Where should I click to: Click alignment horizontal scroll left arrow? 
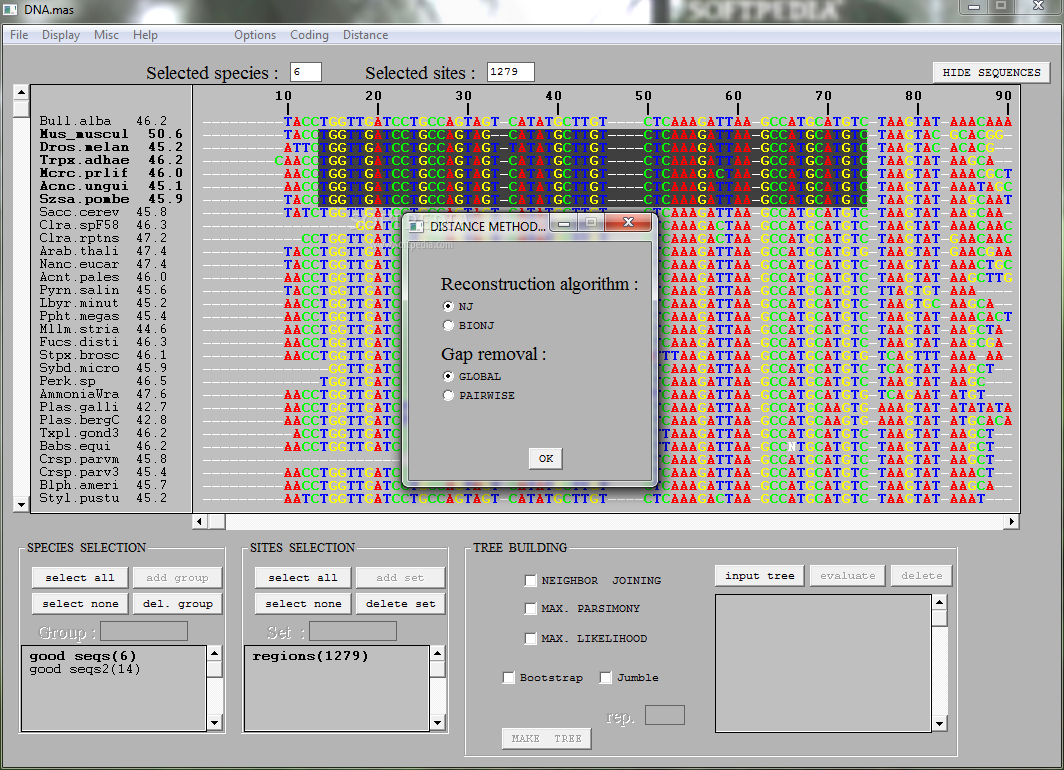[200, 521]
